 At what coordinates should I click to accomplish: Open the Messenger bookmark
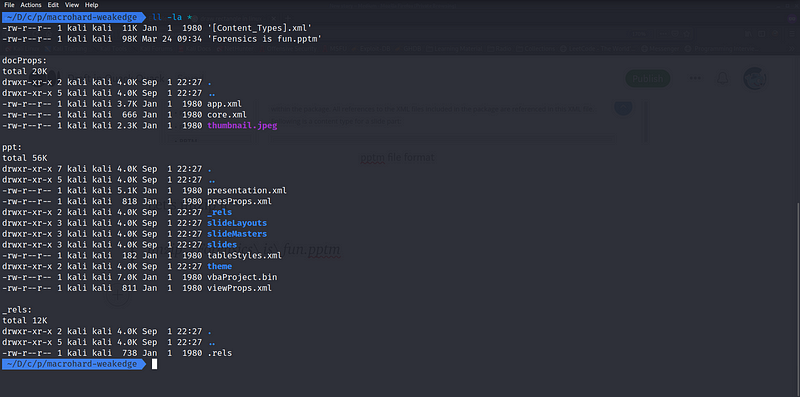[x=660, y=49]
